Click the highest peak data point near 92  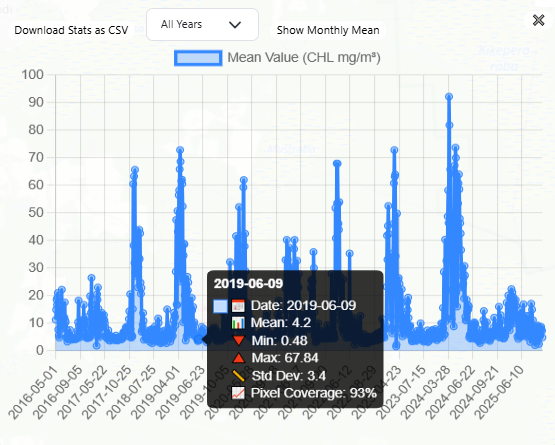pos(449,97)
